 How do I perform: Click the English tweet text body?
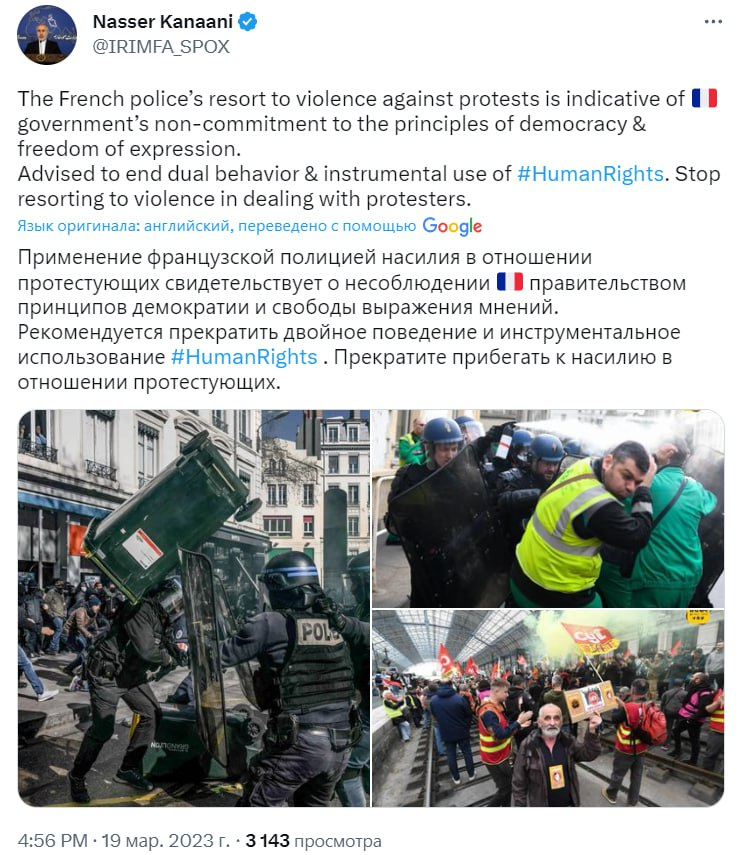[x=369, y=149]
